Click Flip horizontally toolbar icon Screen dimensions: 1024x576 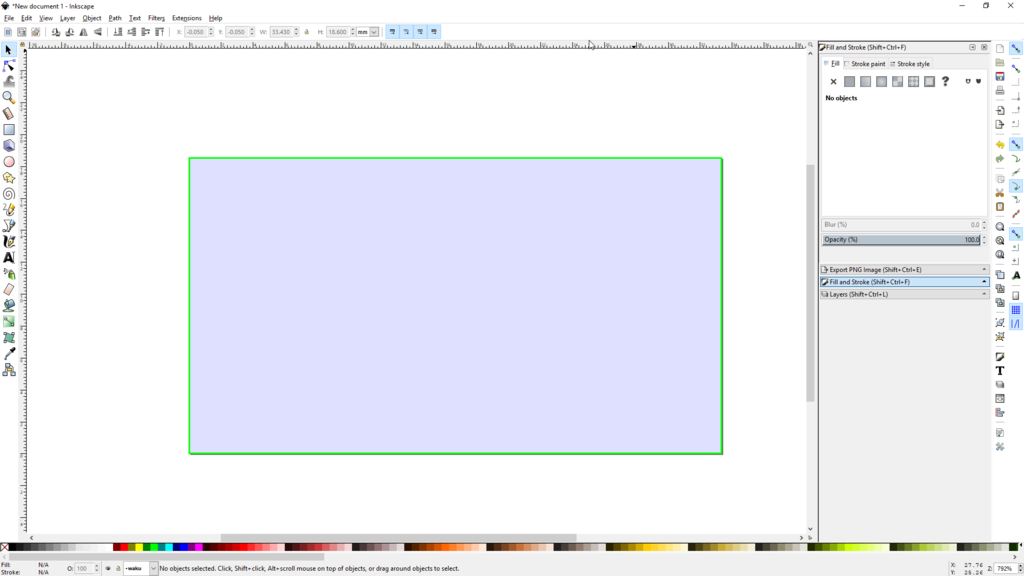(x=84, y=31)
